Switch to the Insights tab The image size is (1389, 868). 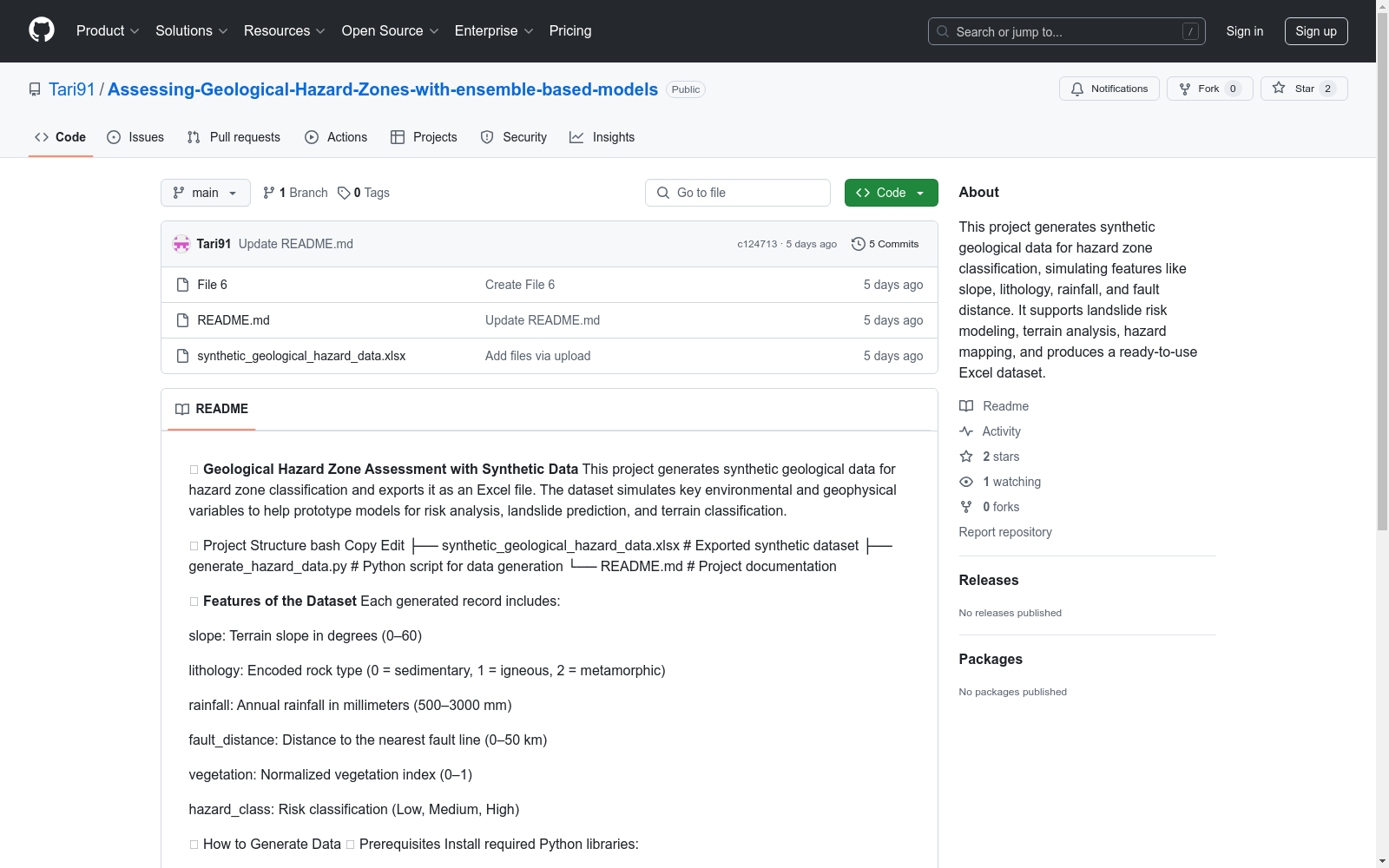(602, 137)
